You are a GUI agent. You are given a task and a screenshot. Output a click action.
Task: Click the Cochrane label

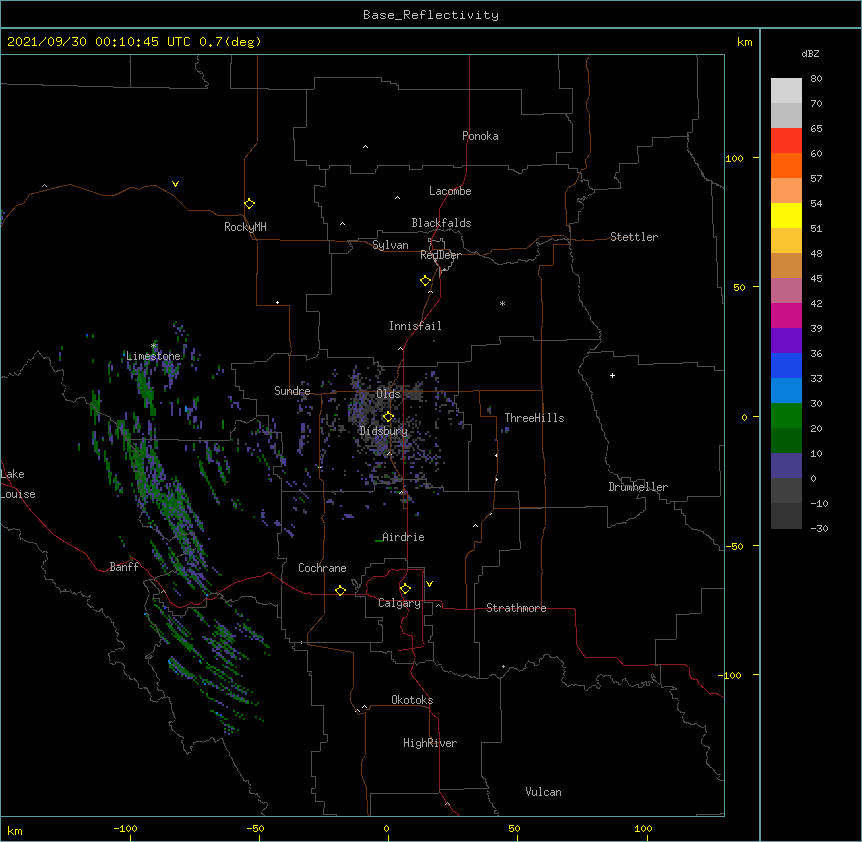coord(322,568)
